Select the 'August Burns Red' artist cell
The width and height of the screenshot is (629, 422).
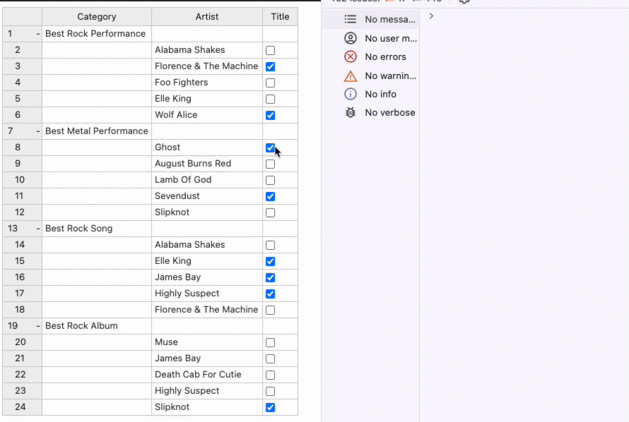pos(207,164)
